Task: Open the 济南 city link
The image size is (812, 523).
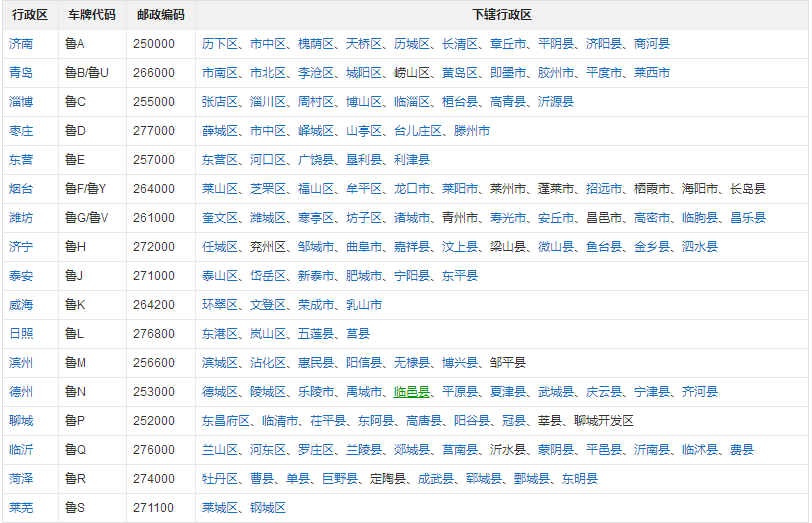Action: (21, 44)
